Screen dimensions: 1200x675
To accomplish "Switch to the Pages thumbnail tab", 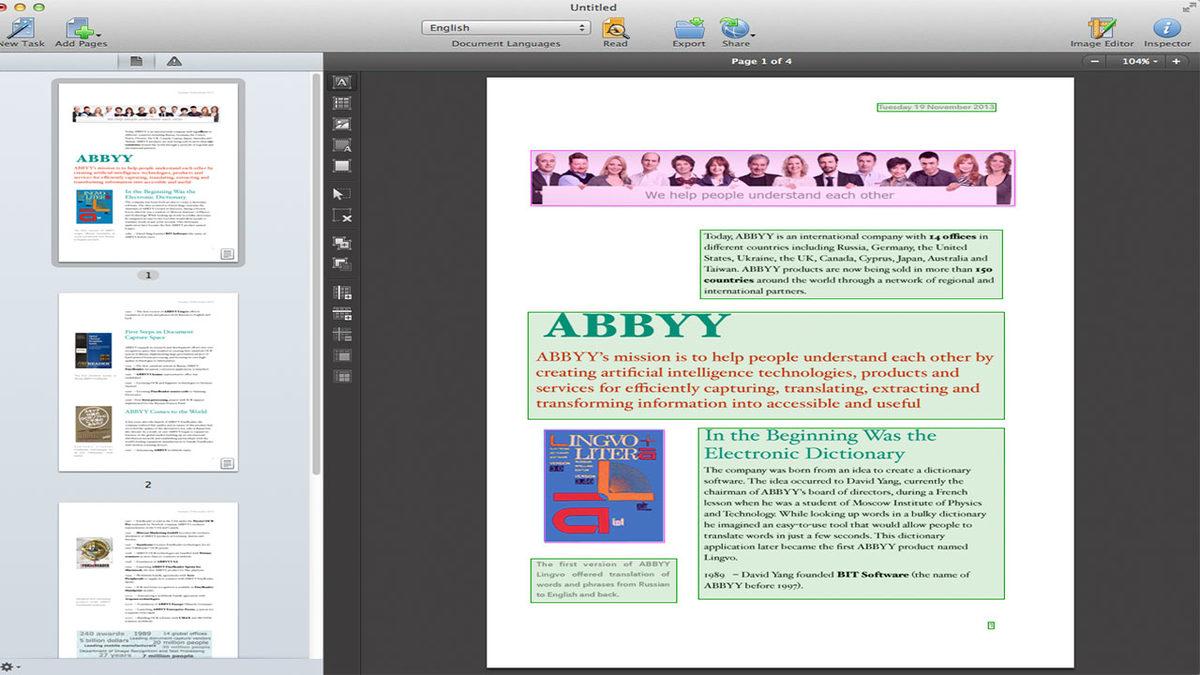I will coord(136,62).
